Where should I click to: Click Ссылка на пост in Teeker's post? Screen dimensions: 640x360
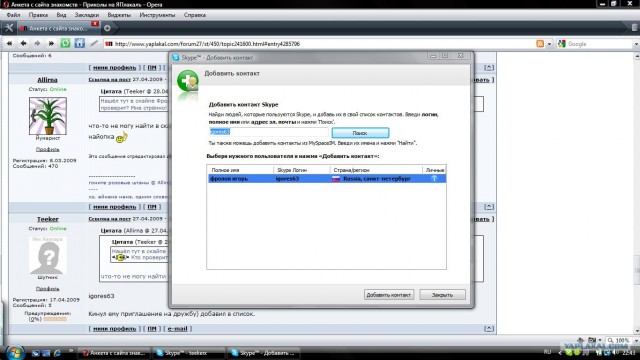click(x=109, y=219)
